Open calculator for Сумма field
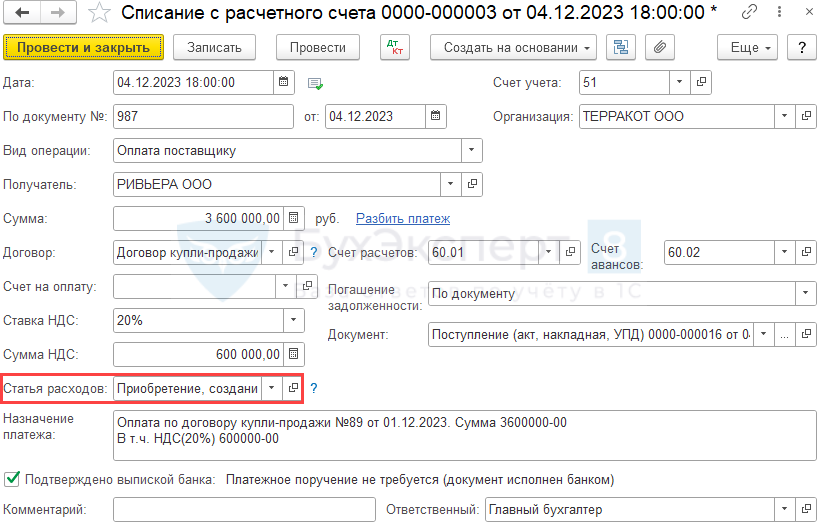The height and width of the screenshot is (523, 819). tap(293, 218)
